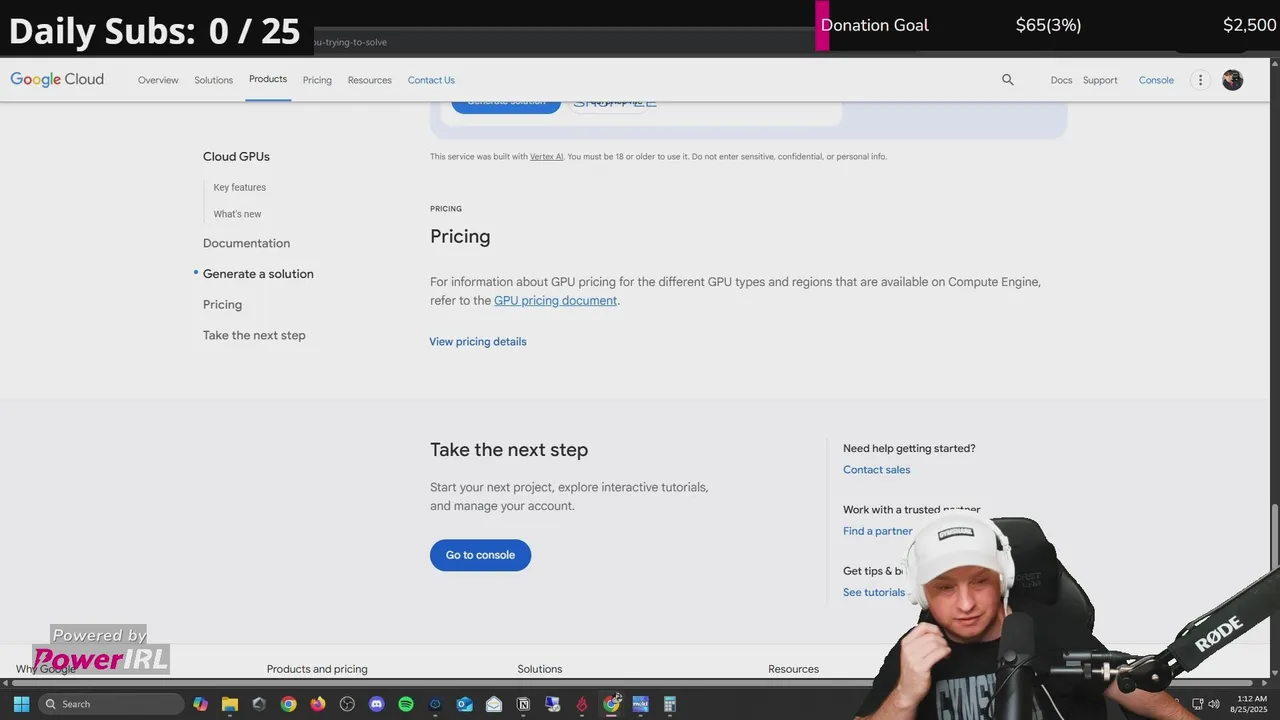Switch to the active Chrome window with profile badge
This screenshot has height=720, width=1280.
click(x=611, y=704)
